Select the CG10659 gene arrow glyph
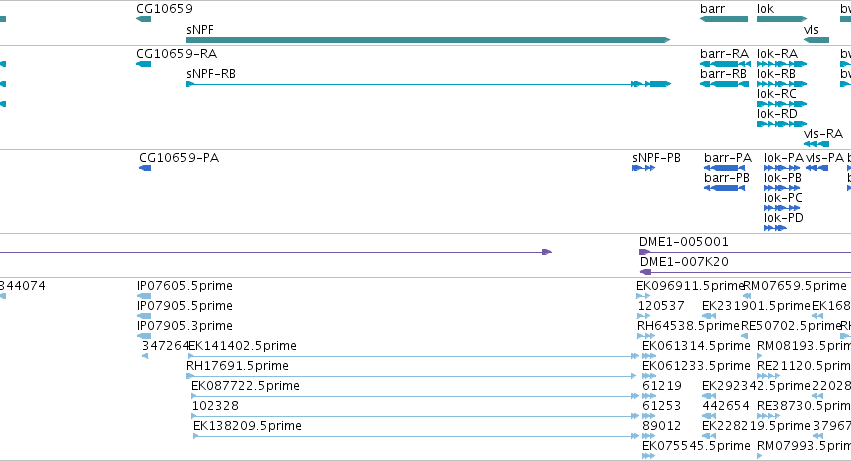The image size is (851, 461). [x=143, y=19]
